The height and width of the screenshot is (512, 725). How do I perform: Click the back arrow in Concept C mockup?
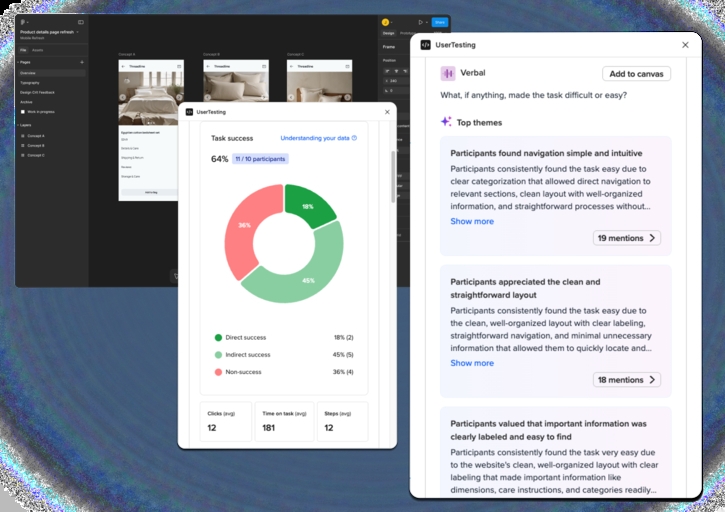291,67
